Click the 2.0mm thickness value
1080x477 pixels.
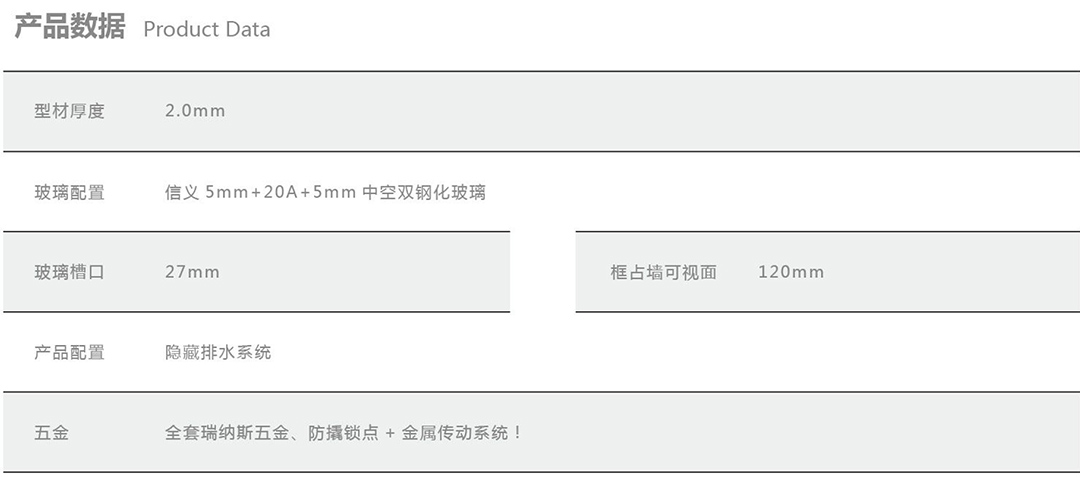coord(195,111)
